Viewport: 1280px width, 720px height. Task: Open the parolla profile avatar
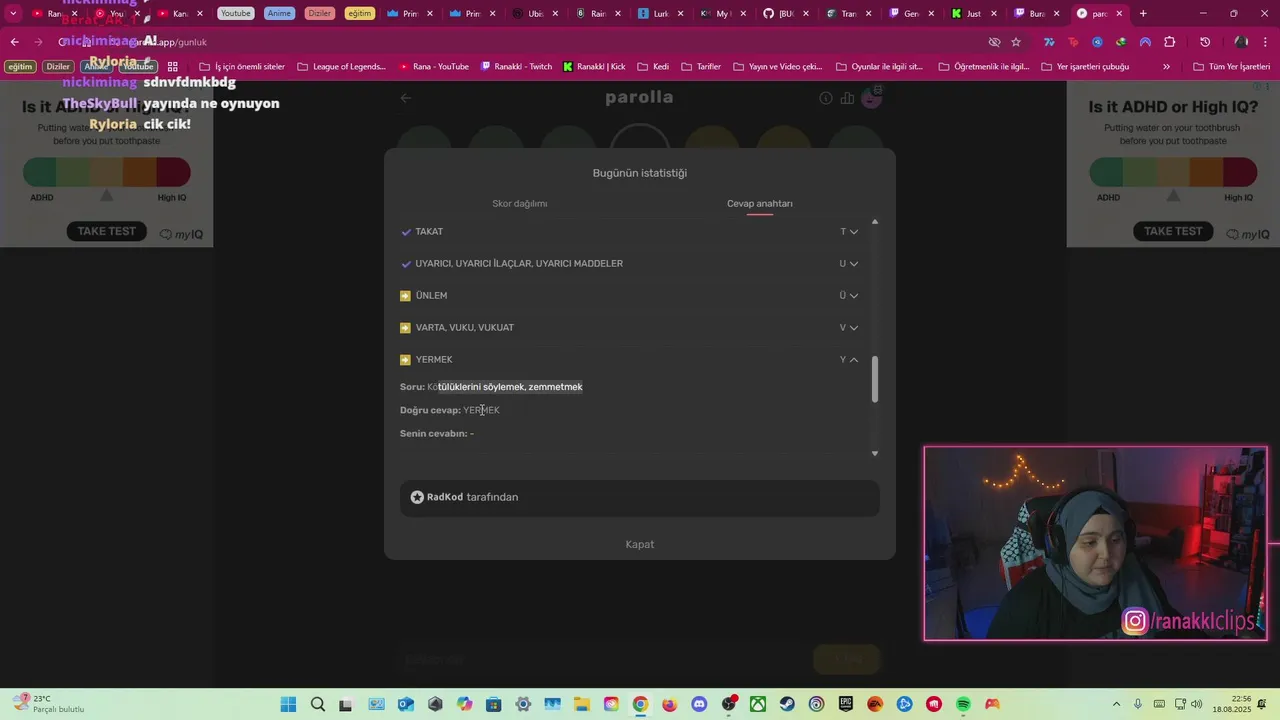[x=872, y=97]
